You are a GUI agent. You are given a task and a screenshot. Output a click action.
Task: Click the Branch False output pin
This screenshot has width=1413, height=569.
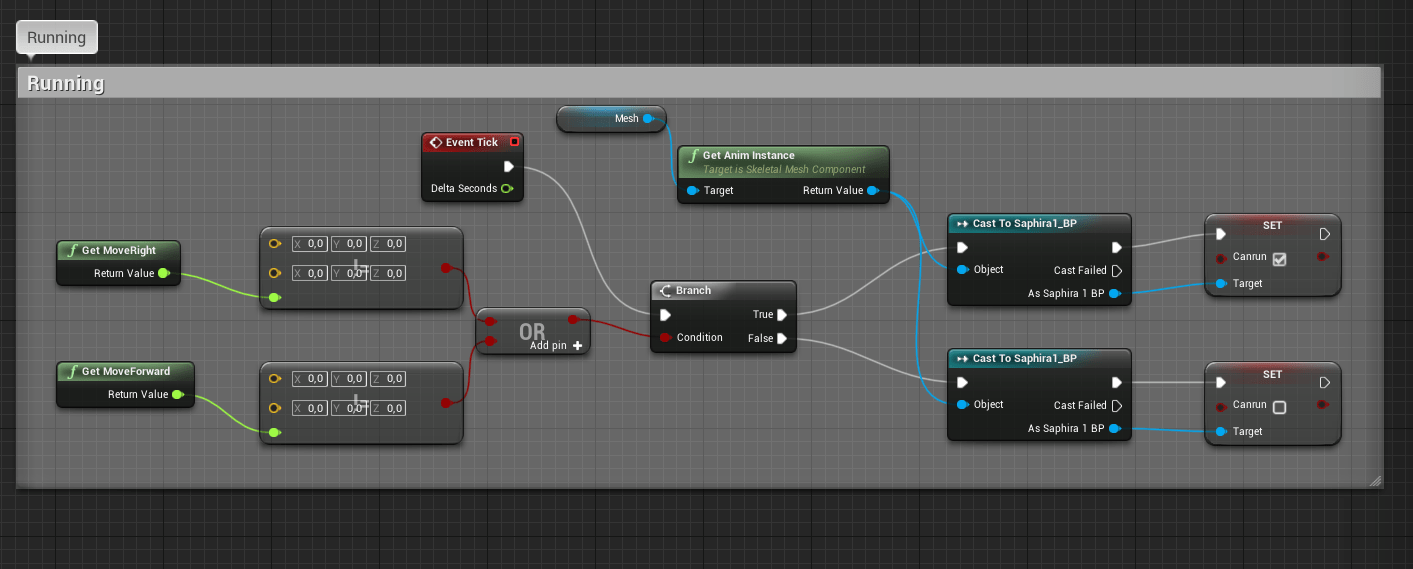click(x=783, y=338)
